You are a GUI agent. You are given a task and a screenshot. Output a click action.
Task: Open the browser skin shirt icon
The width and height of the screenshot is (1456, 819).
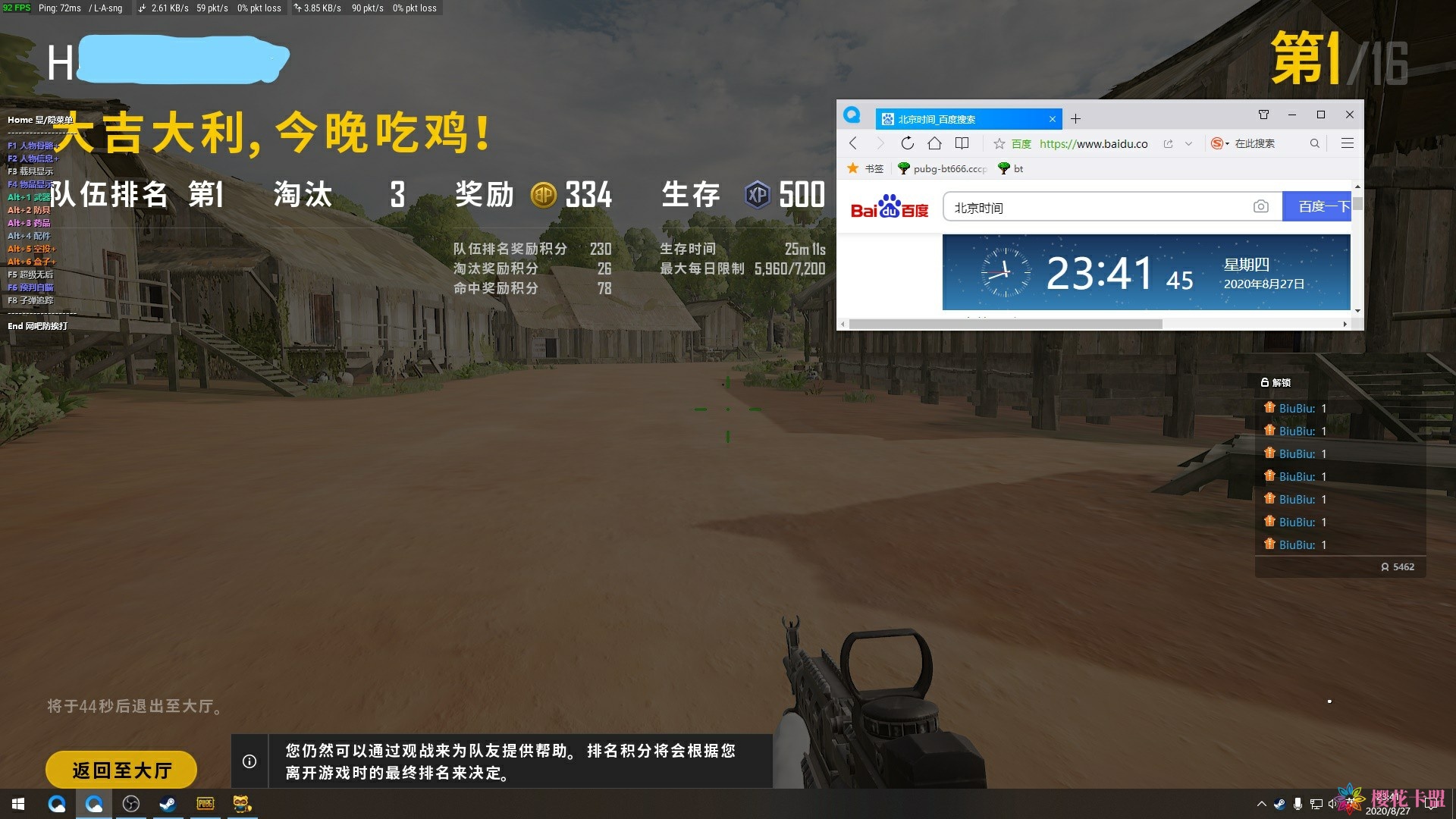point(1263,115)
